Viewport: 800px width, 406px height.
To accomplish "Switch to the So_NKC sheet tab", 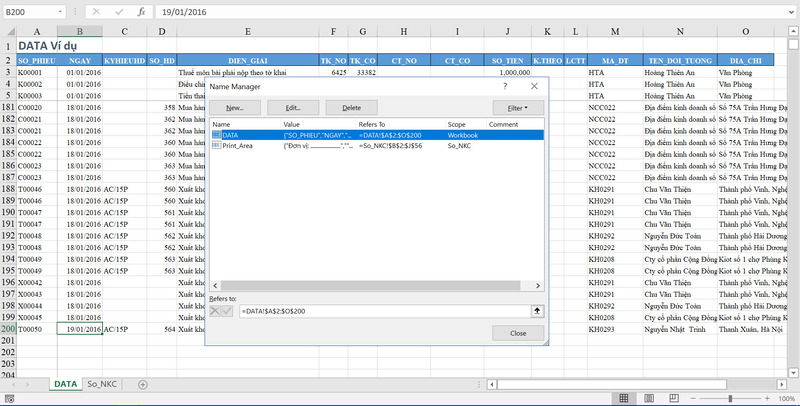I will pos(103,384).
